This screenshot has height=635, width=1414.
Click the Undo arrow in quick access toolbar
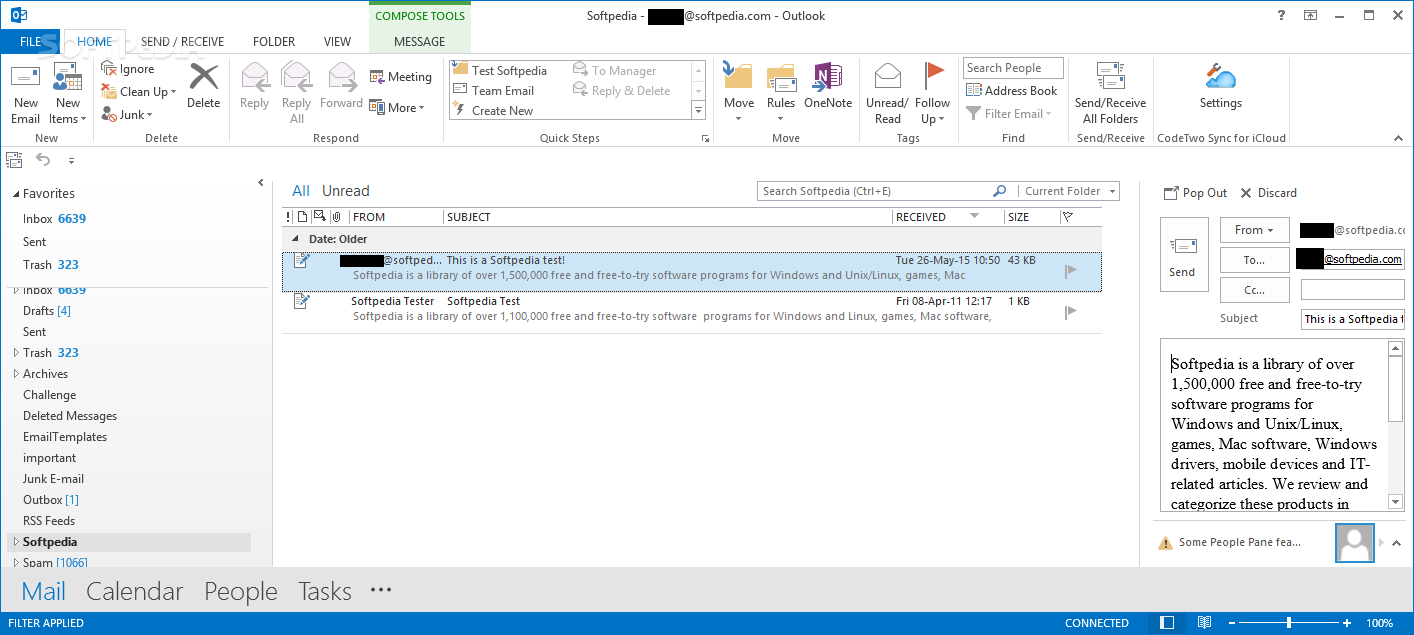(x=43, y=159)
